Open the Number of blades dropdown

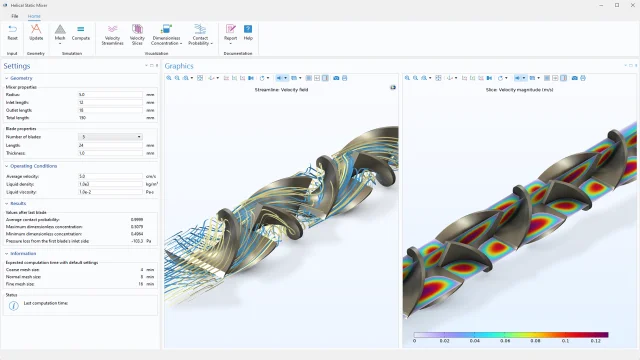coord(110,137)
